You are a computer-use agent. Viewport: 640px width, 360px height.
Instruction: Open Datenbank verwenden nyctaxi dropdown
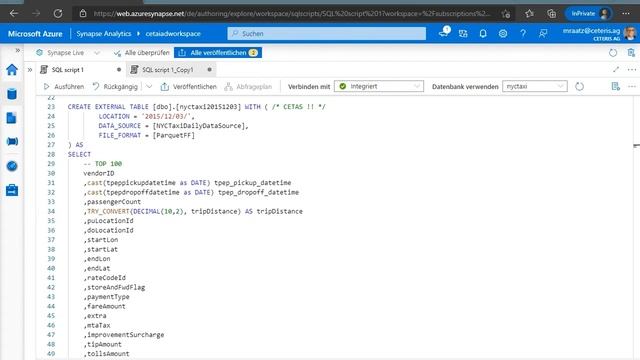tap(535, 87)
